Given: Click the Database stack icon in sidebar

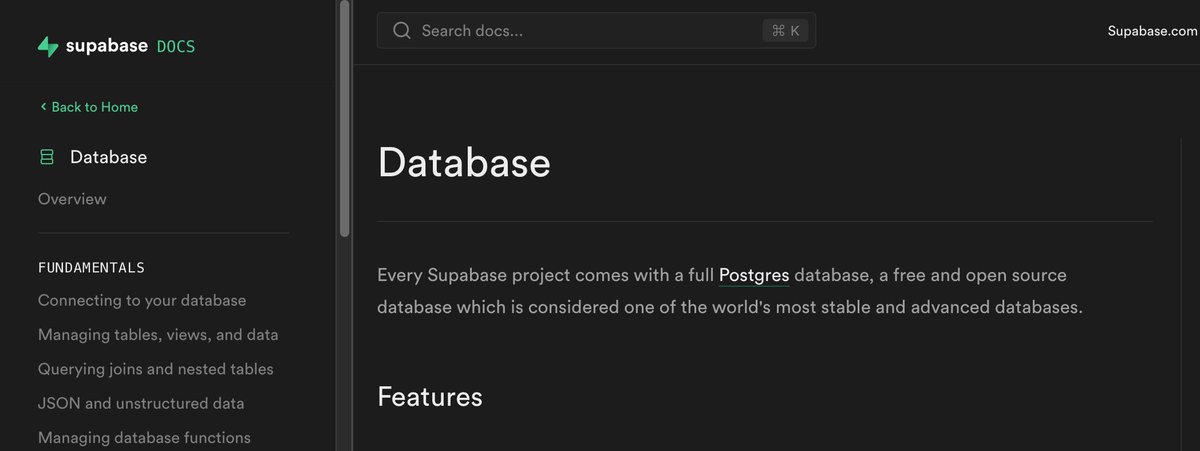Looking at the screenshot, I should click(46, 157).
